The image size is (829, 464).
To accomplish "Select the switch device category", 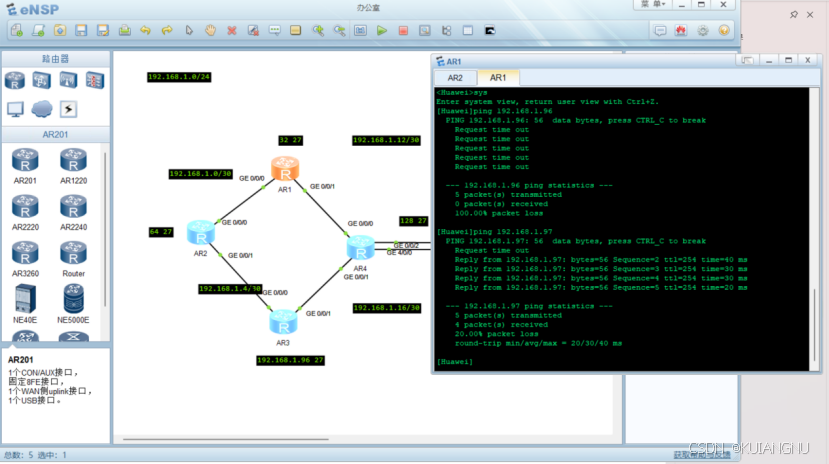I will click(x=41, y=80).
